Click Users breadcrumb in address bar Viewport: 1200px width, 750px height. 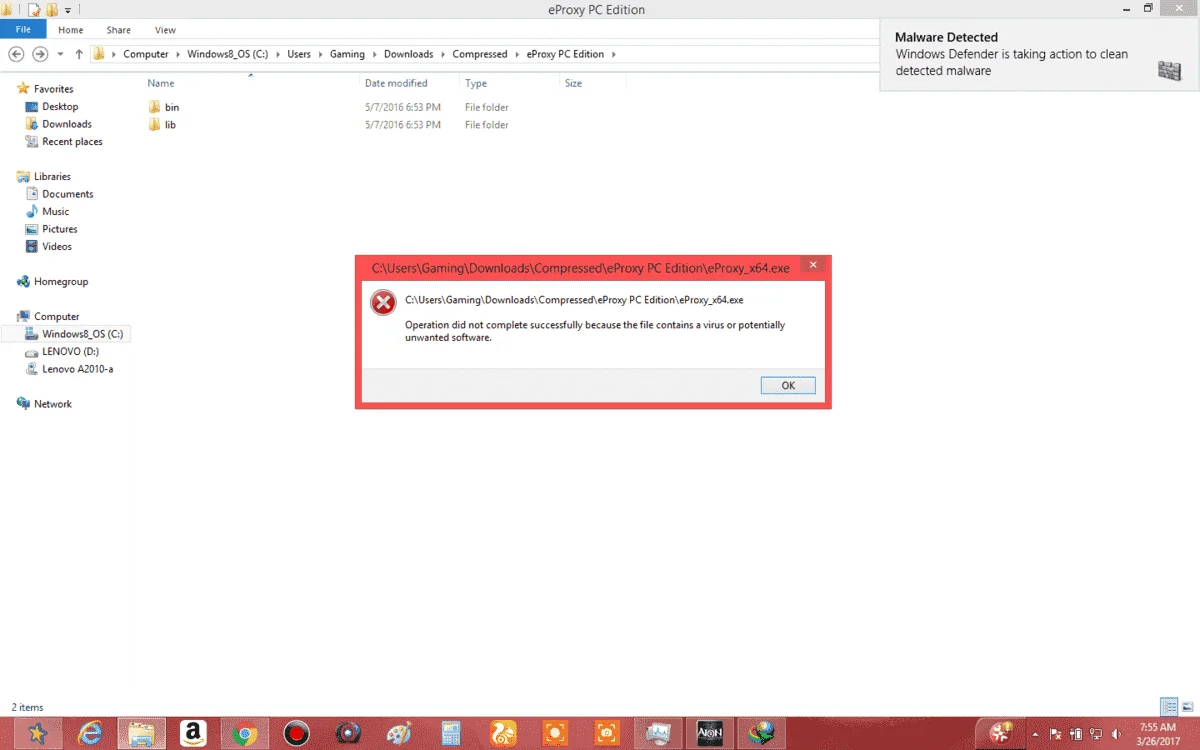point(299,54)
